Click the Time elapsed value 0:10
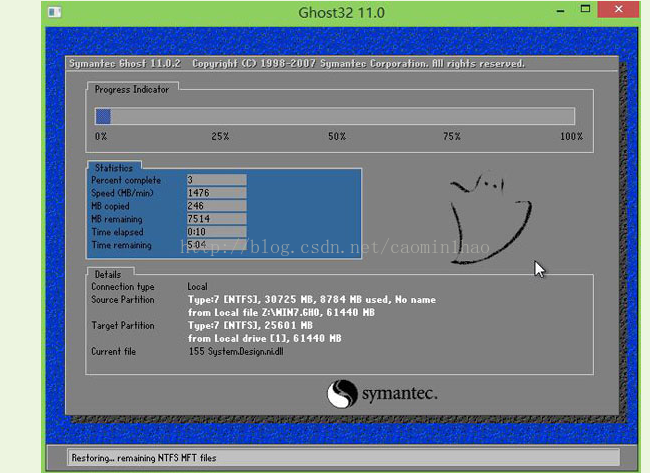This screenshot has height=473, width=650. click(x=216, y=232)
